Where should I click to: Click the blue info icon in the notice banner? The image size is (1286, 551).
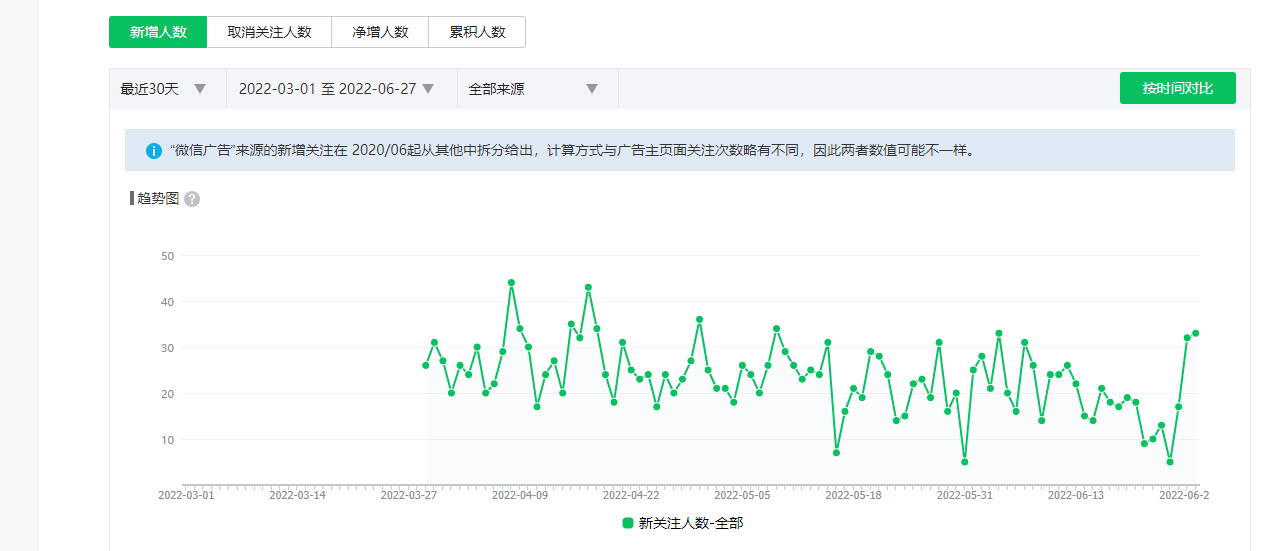[154, 151]
